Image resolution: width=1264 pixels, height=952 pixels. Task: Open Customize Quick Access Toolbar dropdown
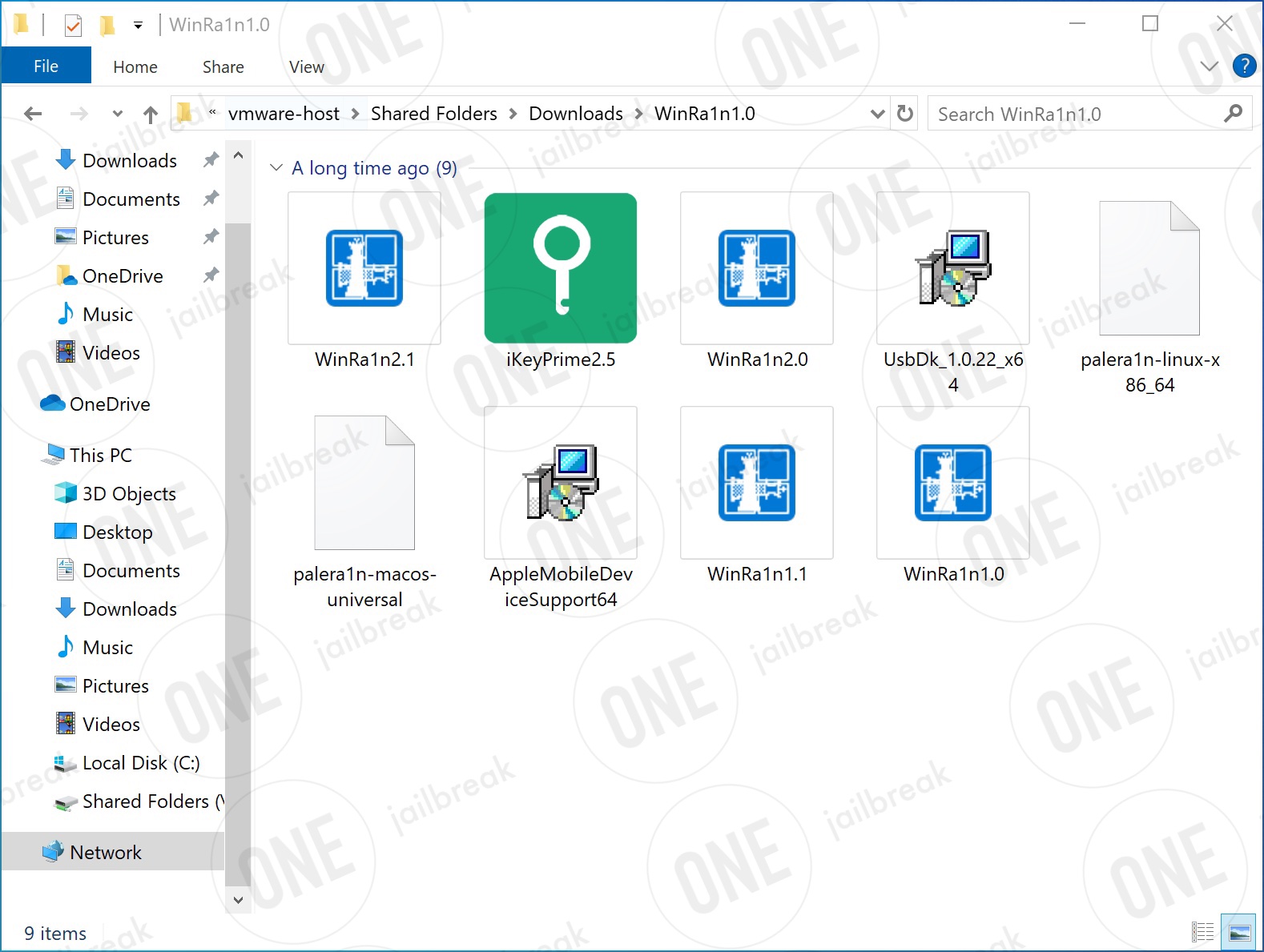[138, 26]
